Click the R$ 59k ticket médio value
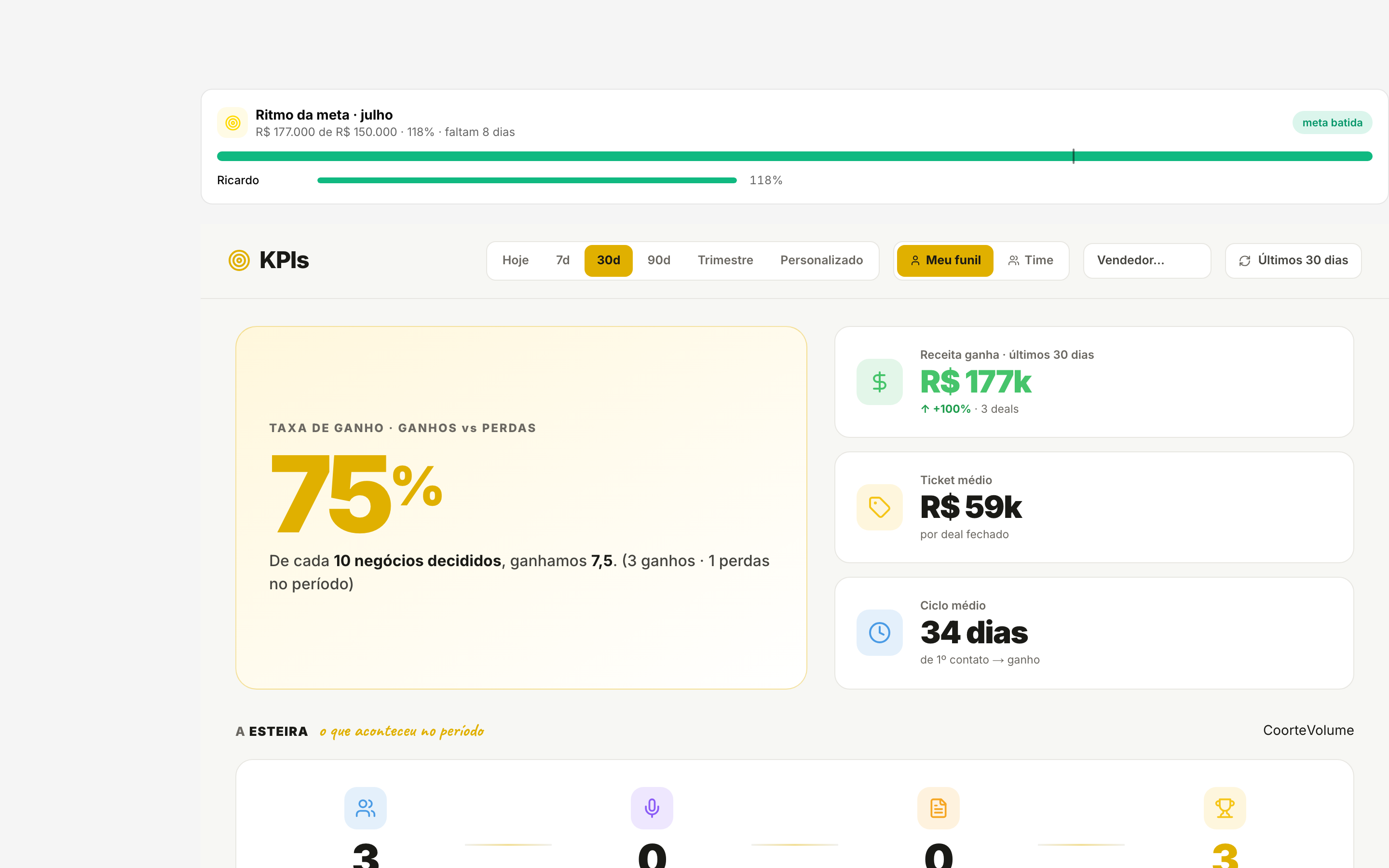 coord(971,507)
